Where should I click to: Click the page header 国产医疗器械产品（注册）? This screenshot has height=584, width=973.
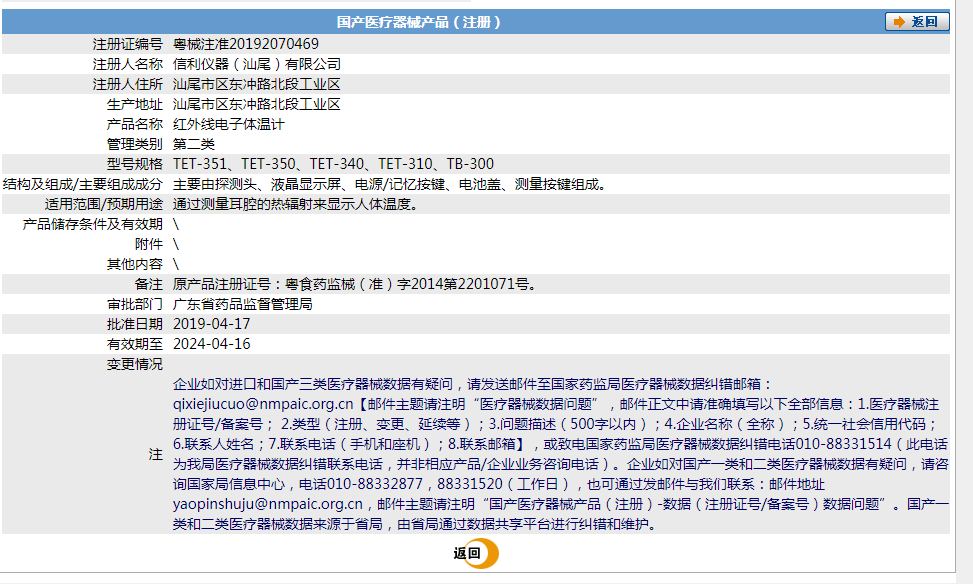419,22
